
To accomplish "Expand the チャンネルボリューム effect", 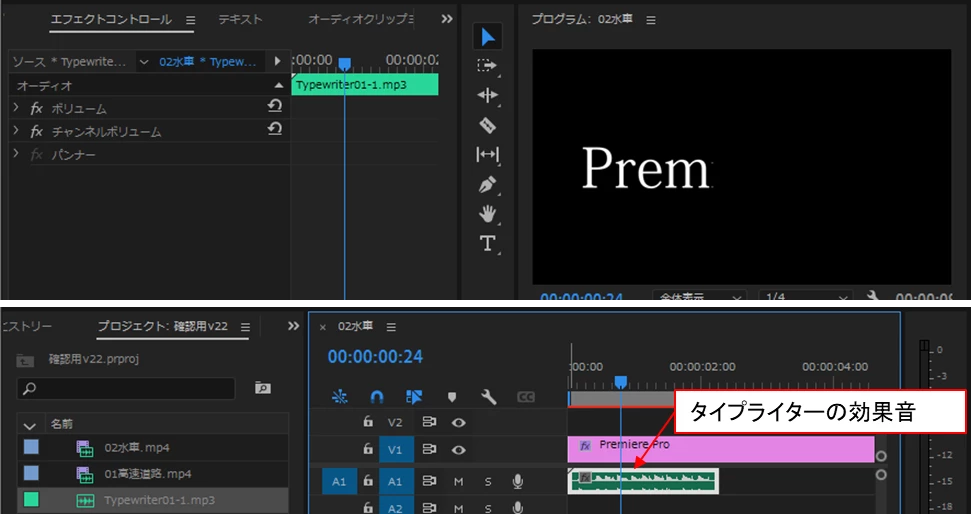I will 16,131.
